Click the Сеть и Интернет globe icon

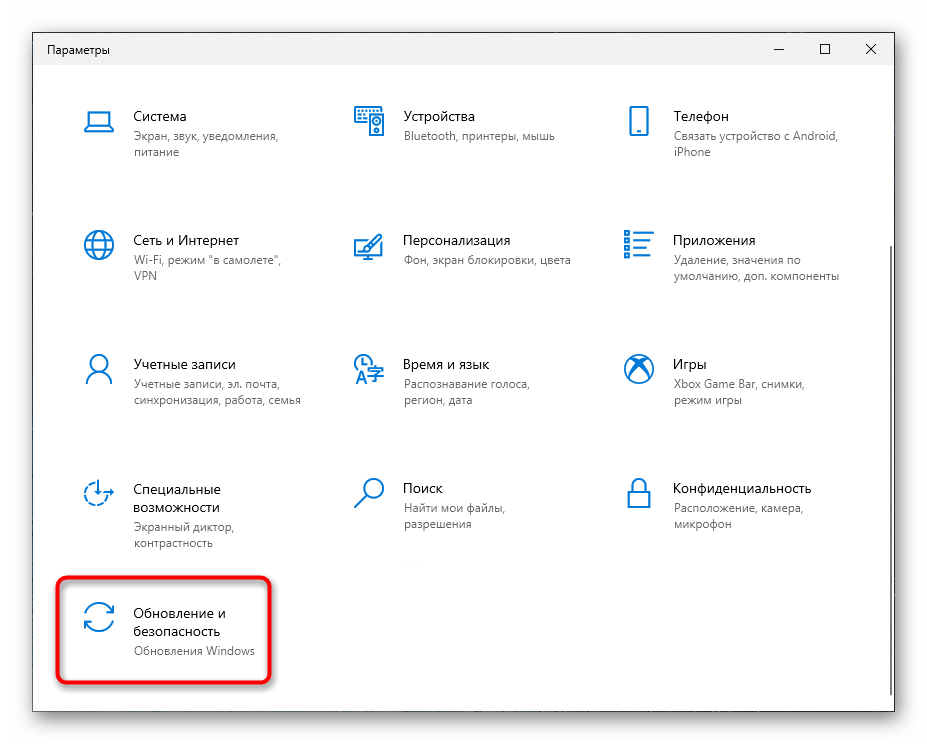pyautogui.click(x=99, y=245)
